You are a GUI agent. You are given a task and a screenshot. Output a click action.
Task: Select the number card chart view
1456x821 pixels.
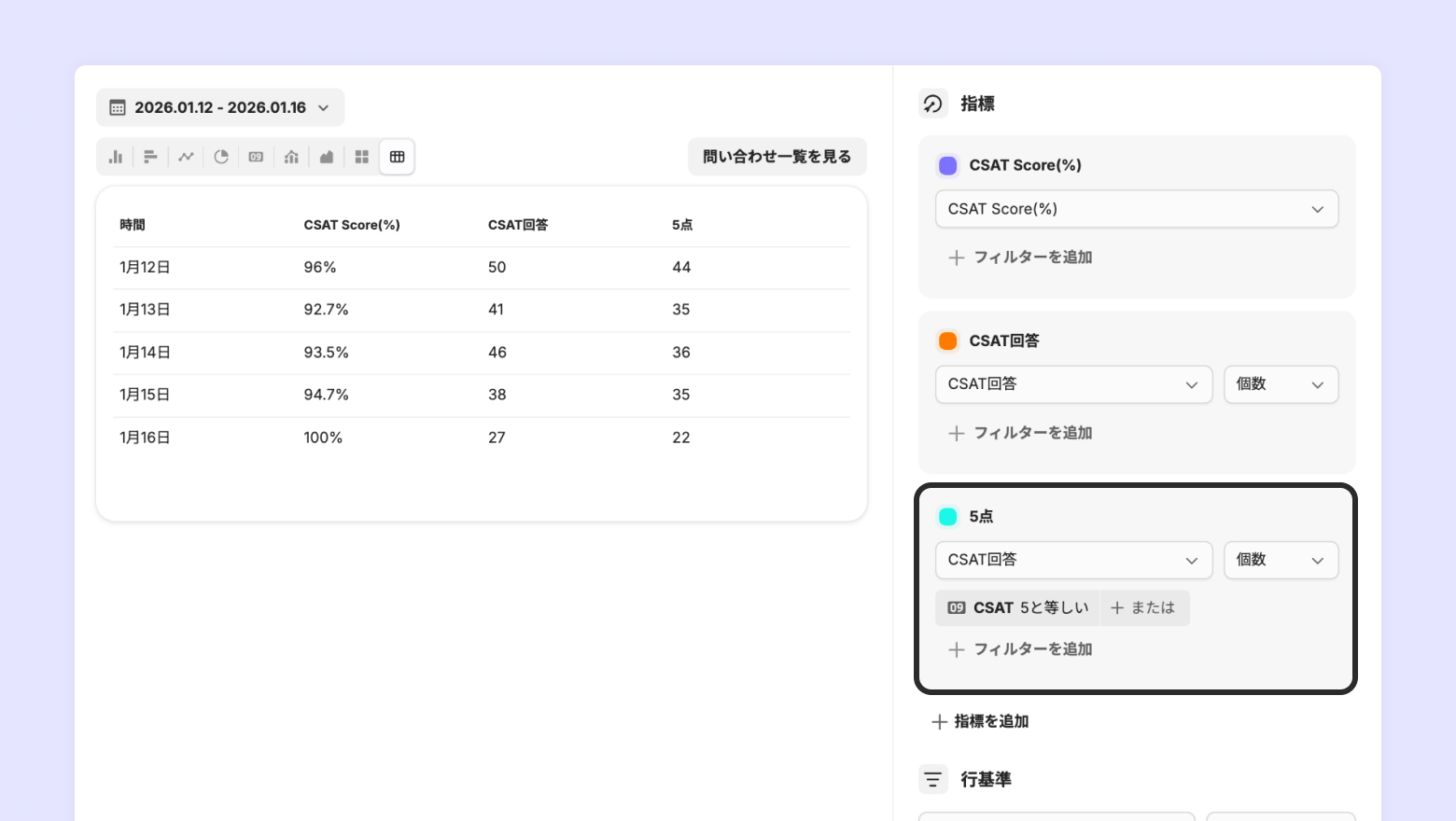pyautogui.click(x=256, y=157)
